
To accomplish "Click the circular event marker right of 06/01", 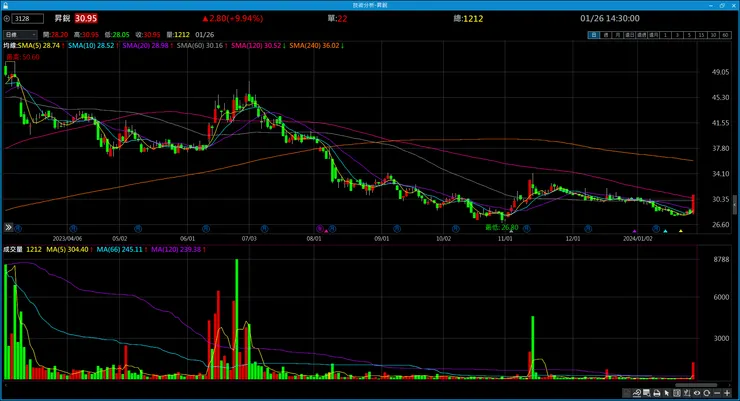I will tap(206, 228).
